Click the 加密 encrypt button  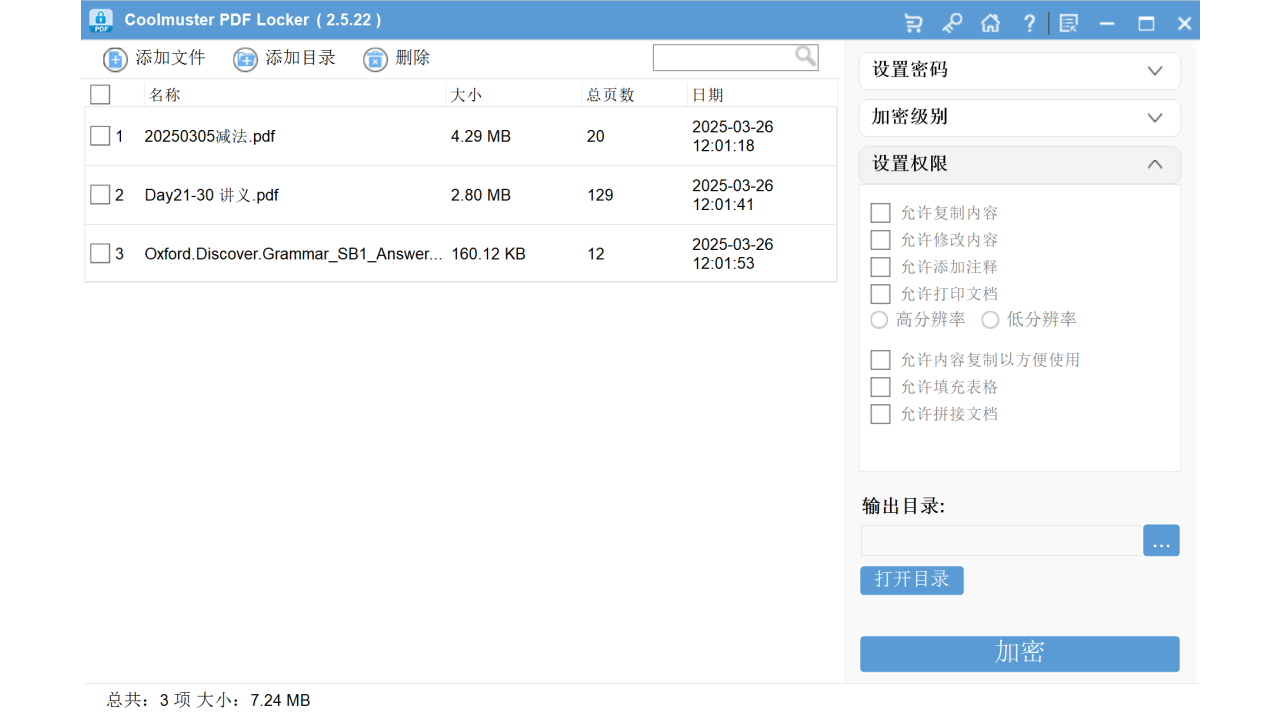(1019, 653)
